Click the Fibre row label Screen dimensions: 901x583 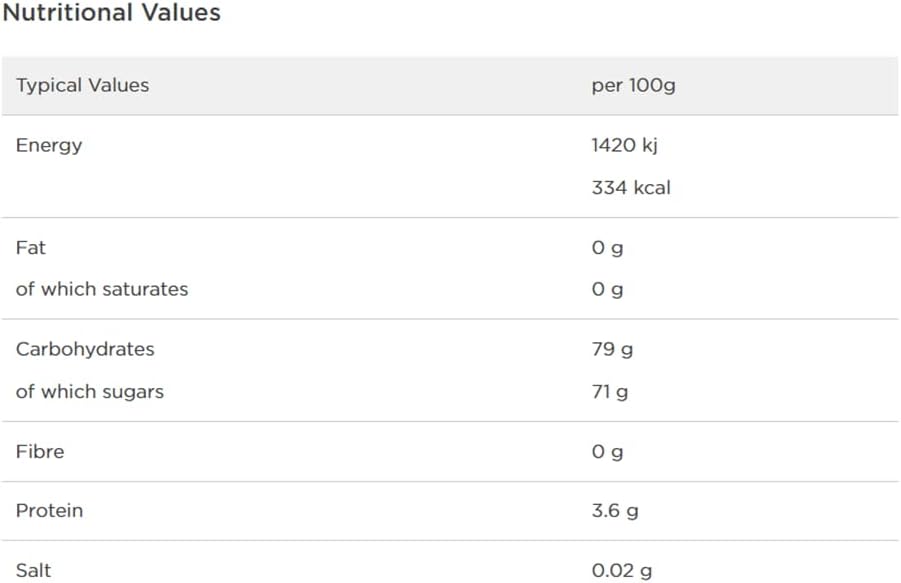click(x=40, y=451)
